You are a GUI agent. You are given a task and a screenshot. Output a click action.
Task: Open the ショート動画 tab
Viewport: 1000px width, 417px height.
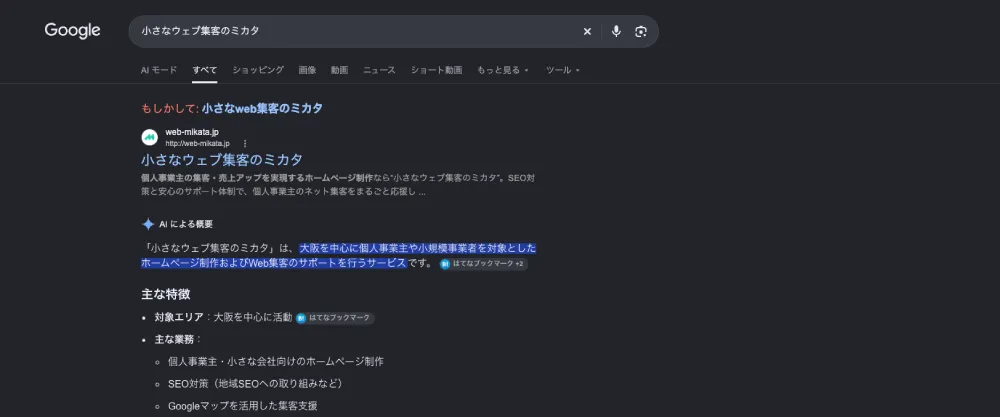pyautogui.click(x=436, y=70)
